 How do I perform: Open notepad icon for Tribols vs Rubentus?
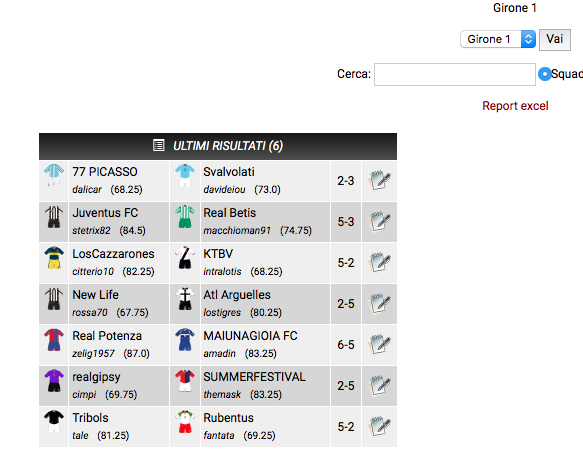click(379, 427)
